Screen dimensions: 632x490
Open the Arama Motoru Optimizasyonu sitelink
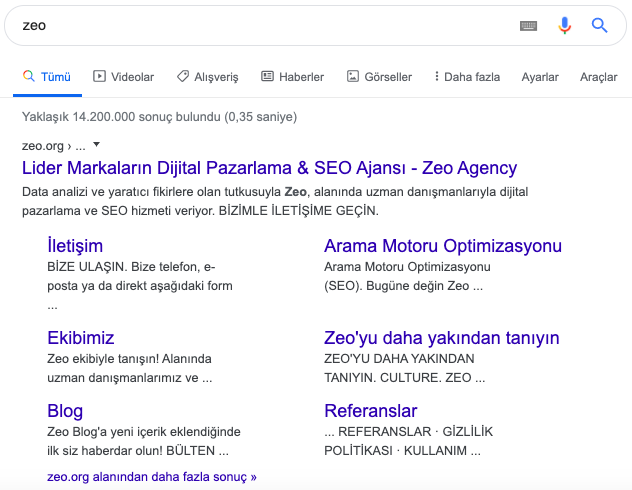click(x=443, y=246)
